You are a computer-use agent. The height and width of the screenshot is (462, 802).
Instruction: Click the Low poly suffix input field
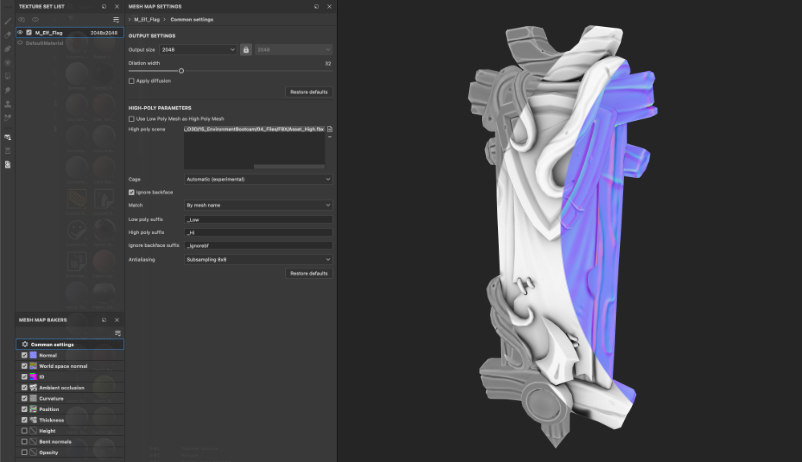(x=258, y=219)
